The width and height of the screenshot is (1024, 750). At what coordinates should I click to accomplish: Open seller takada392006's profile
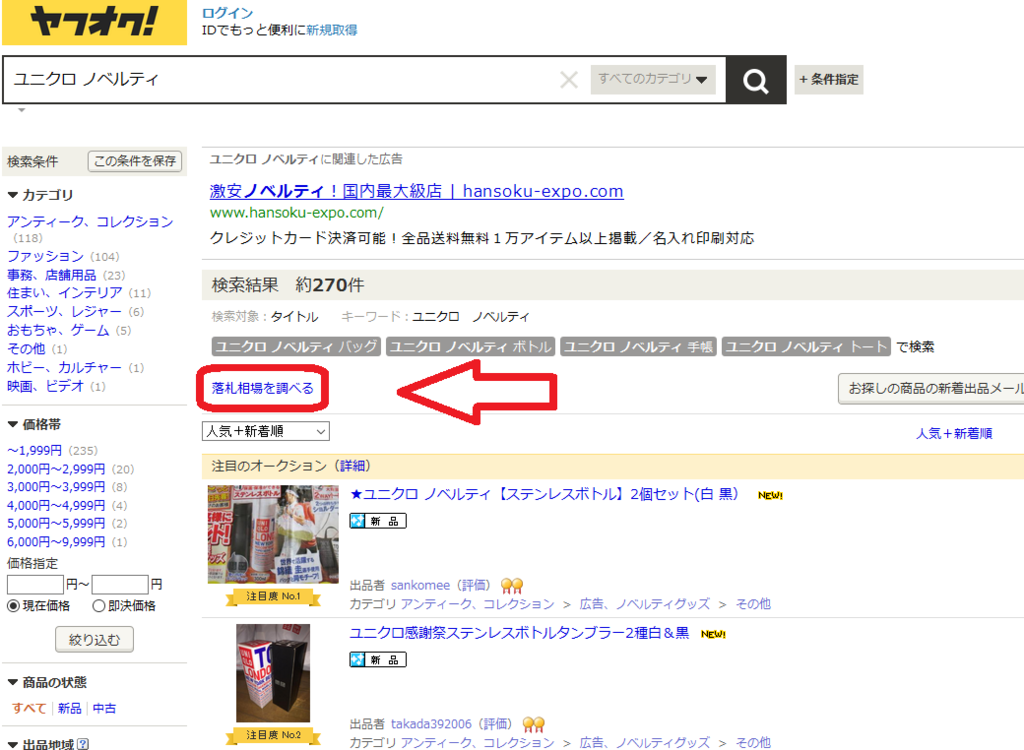click(x=431, y=724)
